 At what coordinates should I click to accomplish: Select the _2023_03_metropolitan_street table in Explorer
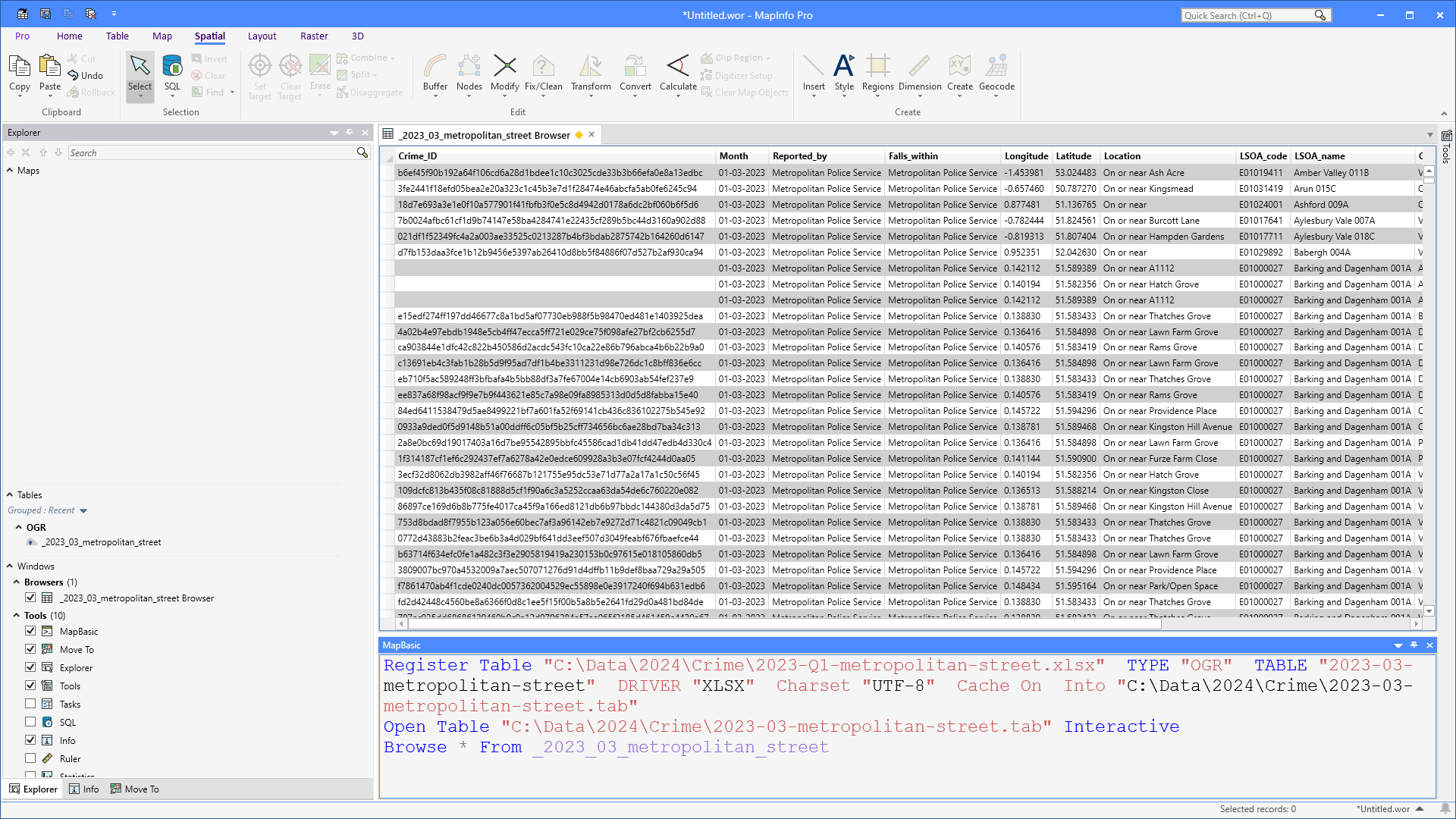102,542
